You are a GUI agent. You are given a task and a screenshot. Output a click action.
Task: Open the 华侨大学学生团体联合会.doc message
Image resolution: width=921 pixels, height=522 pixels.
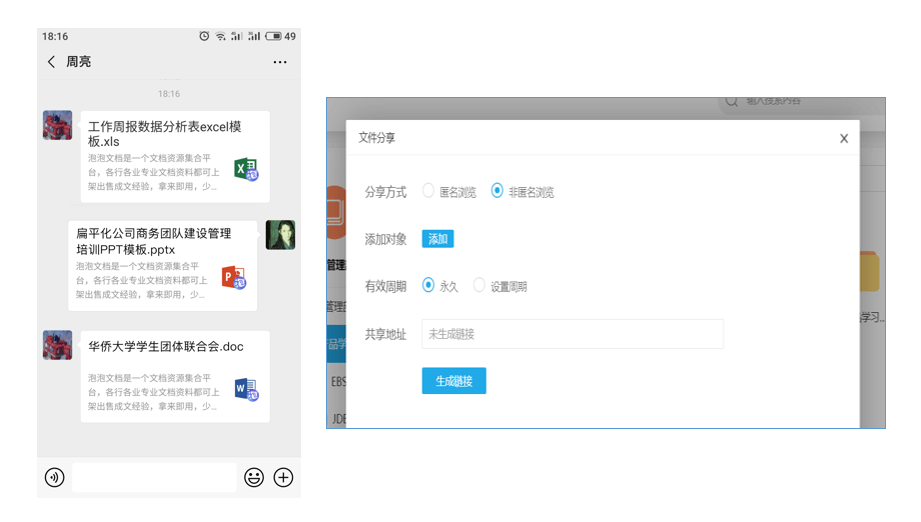[x=166, y=347]
